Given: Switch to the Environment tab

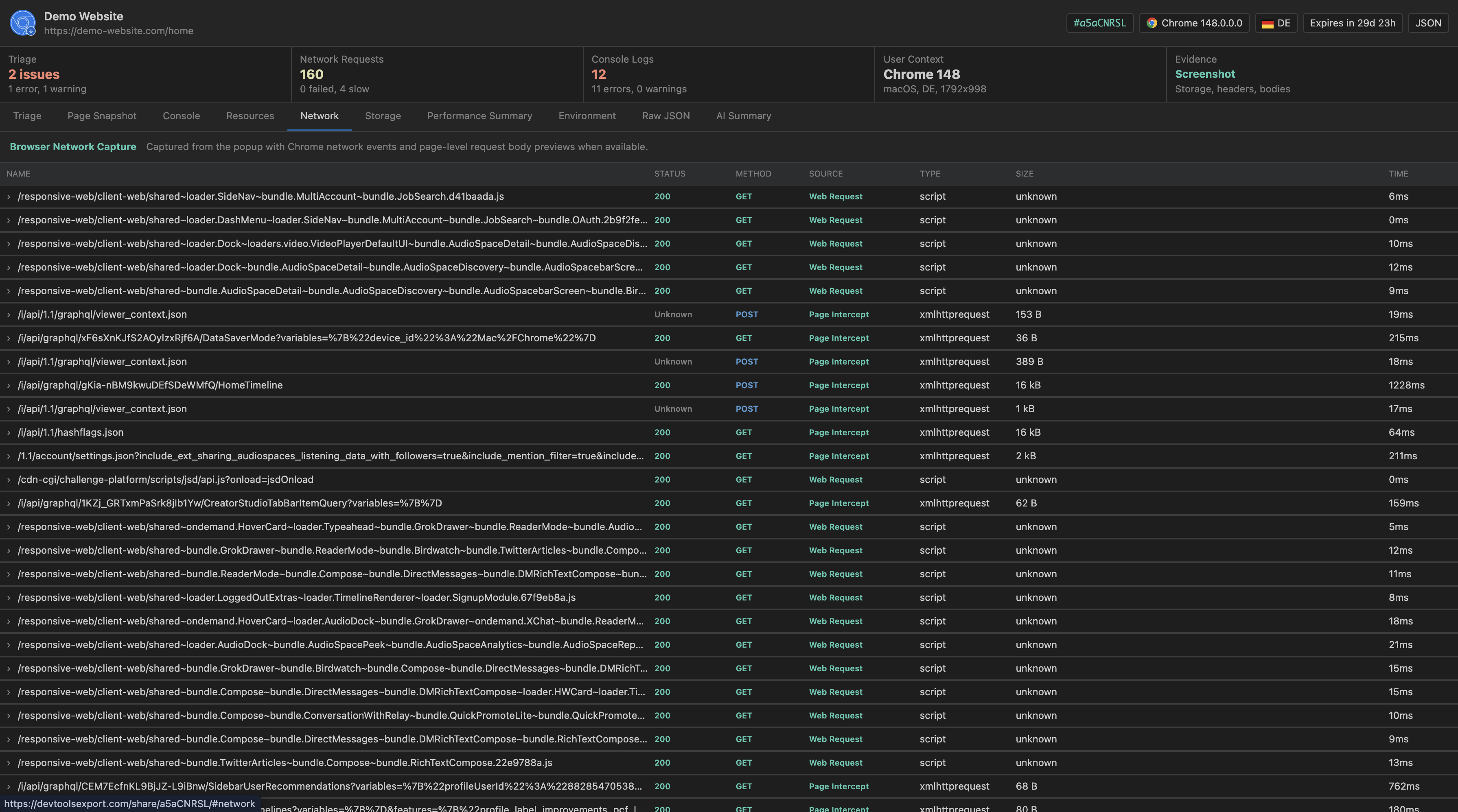Looking at the screenshot, I should coord(587,116).
